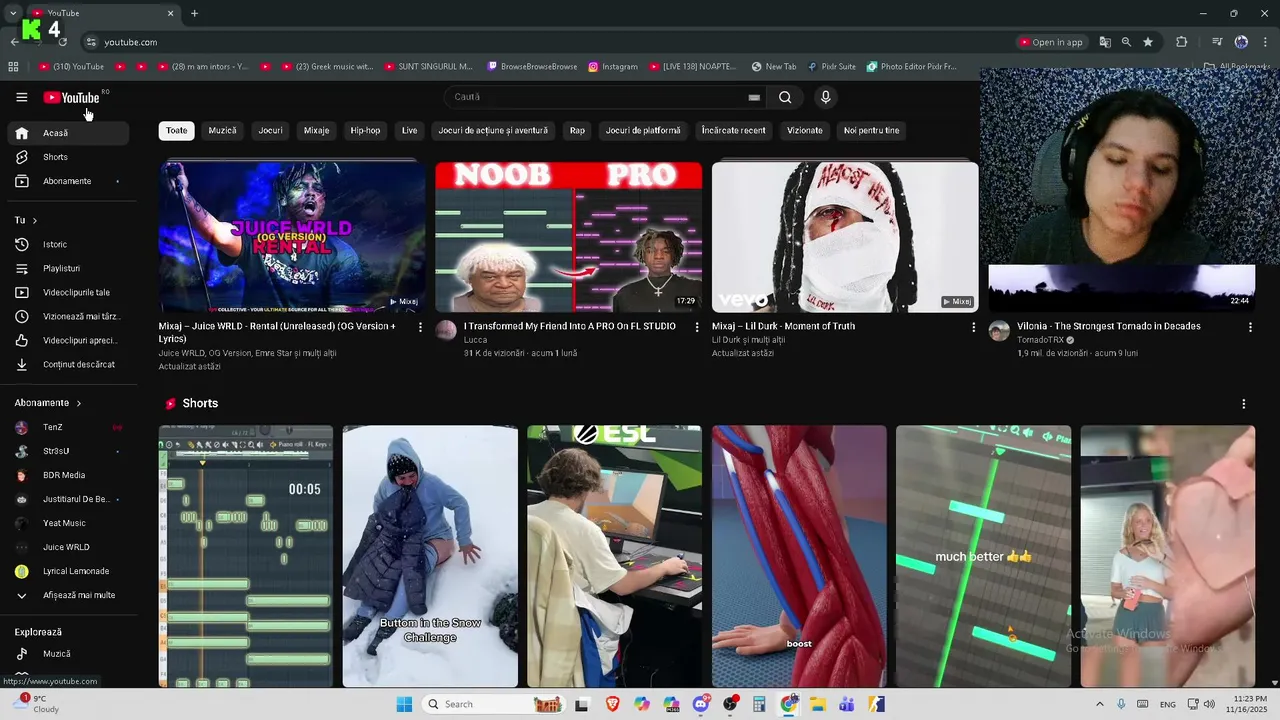The width and height of the screenshot is (1280, 720).
Task: Select Jocuri de acțiune și aventură chip
Action: [x=493, y=131]
